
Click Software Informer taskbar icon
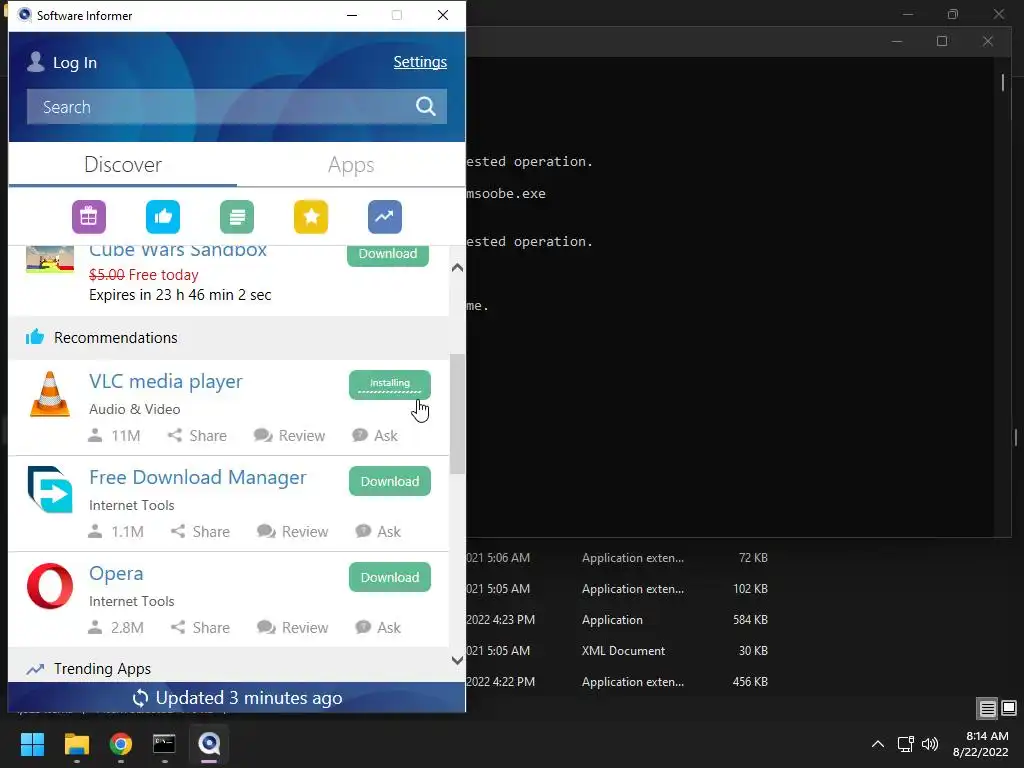[209, 744]
